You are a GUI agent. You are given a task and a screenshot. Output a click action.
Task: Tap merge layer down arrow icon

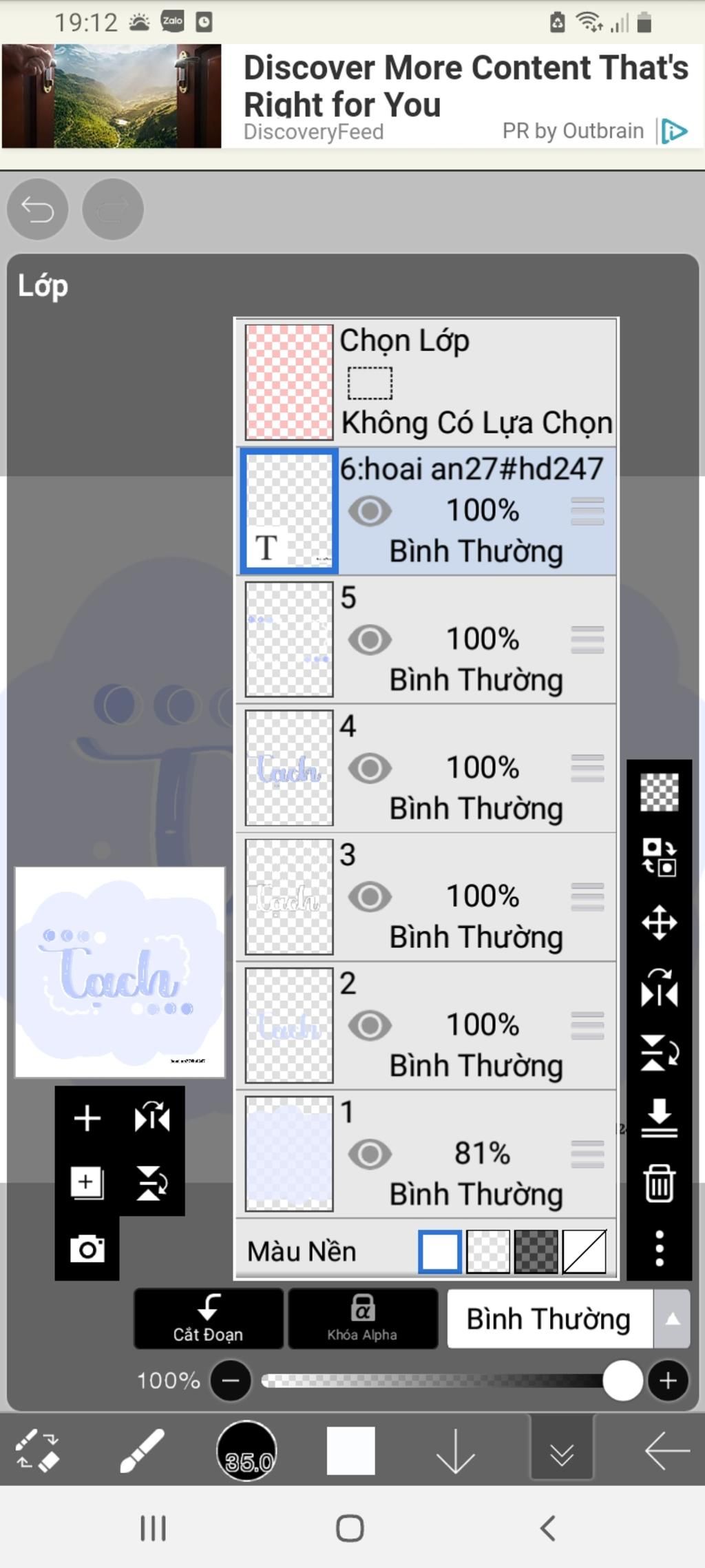(x=659, y=1117)
